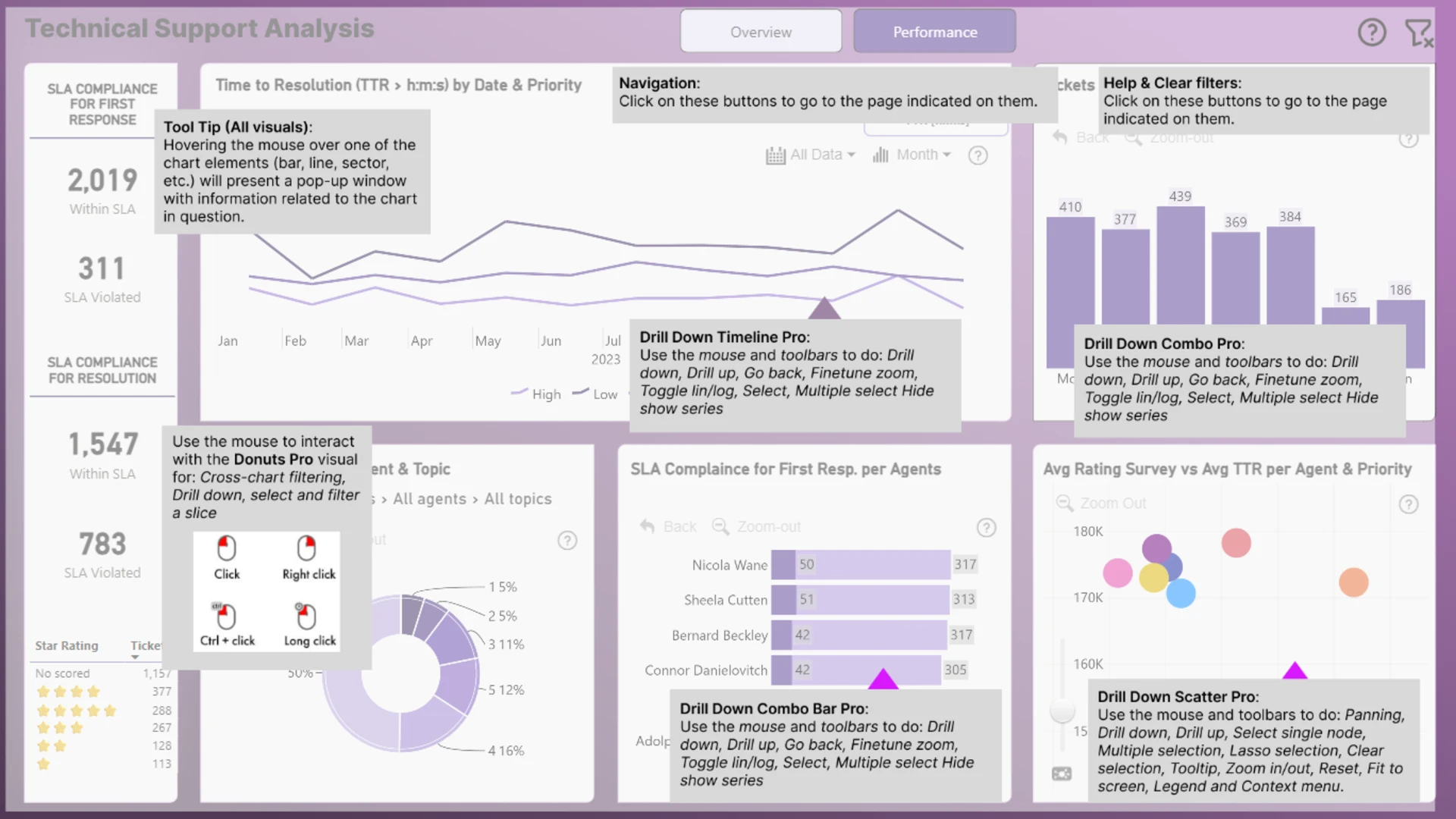Click the All agents breadcrumb link
The width and height of the screenshot is (1456, 819).
(429, 499)
